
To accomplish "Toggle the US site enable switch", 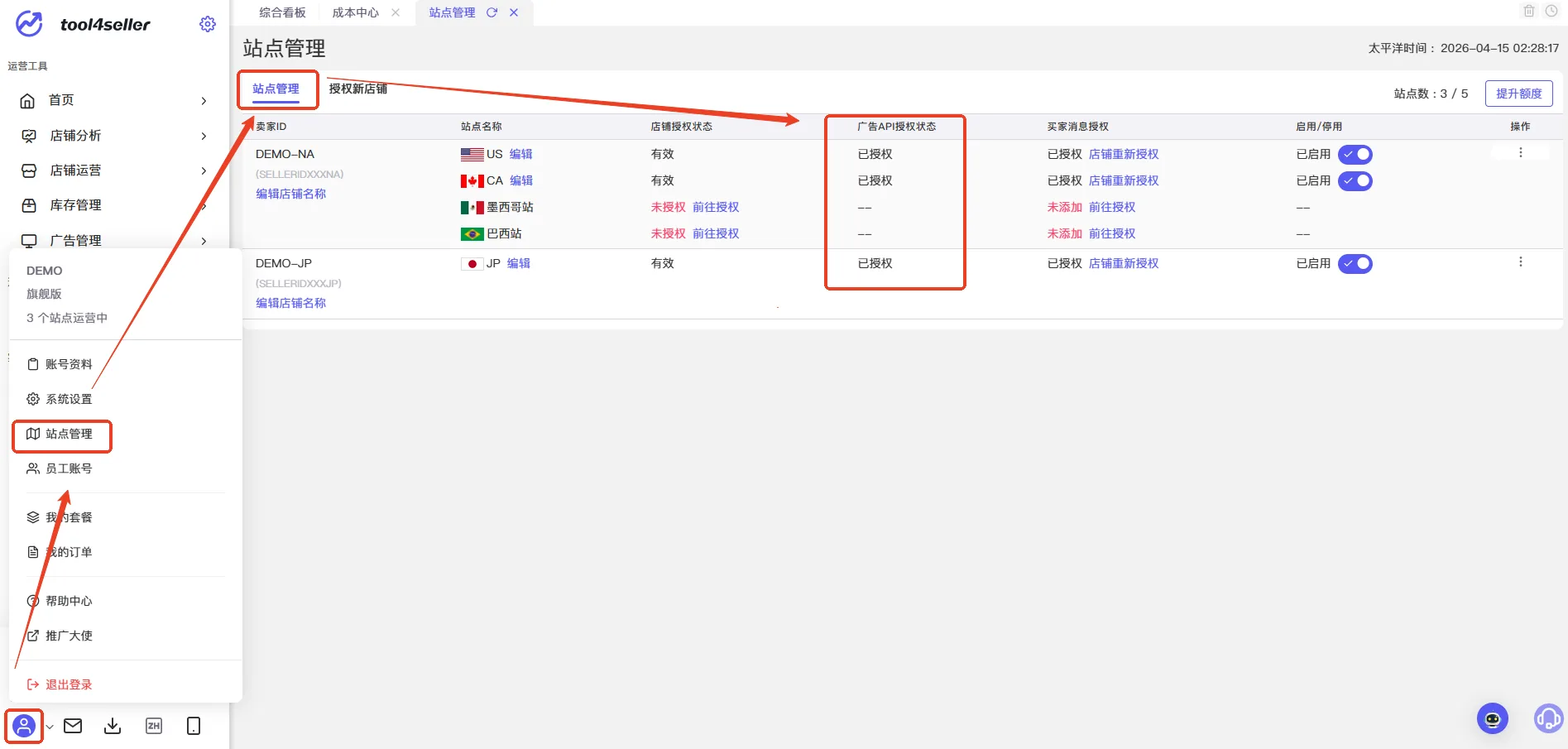I will tap(1355, 155).
